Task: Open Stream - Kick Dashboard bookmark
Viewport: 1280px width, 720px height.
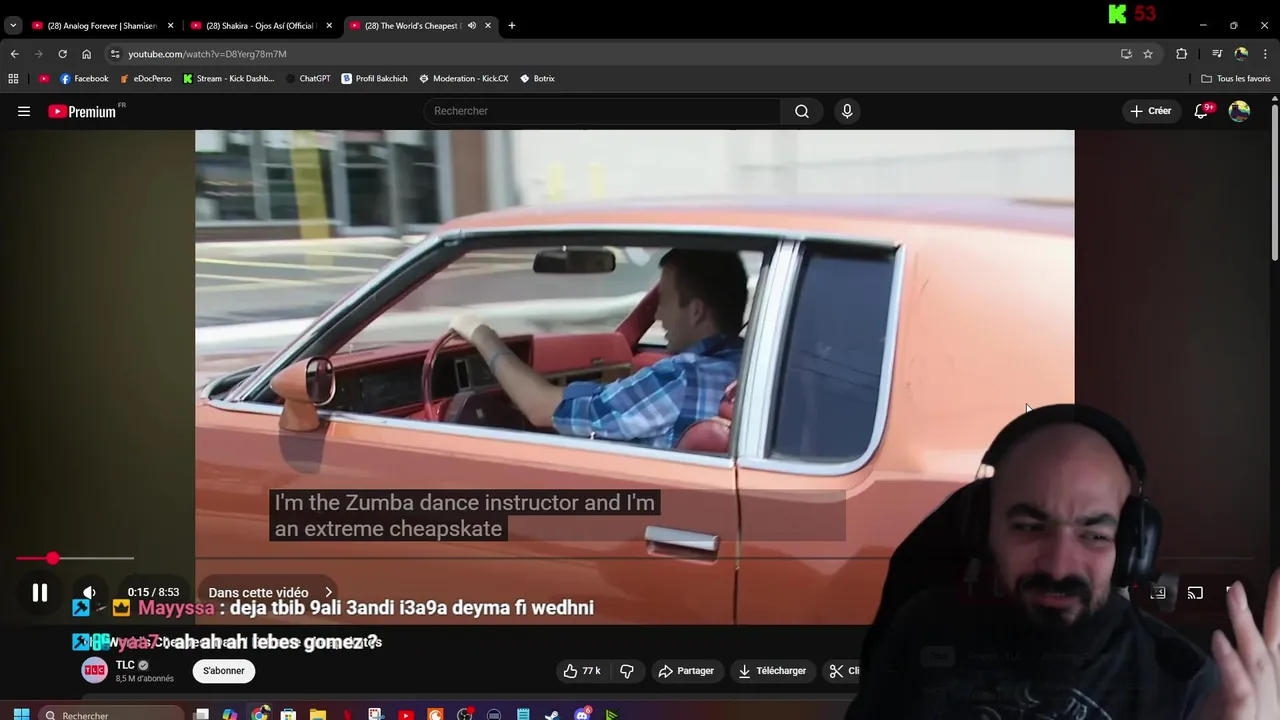Action: coord(229,78)
